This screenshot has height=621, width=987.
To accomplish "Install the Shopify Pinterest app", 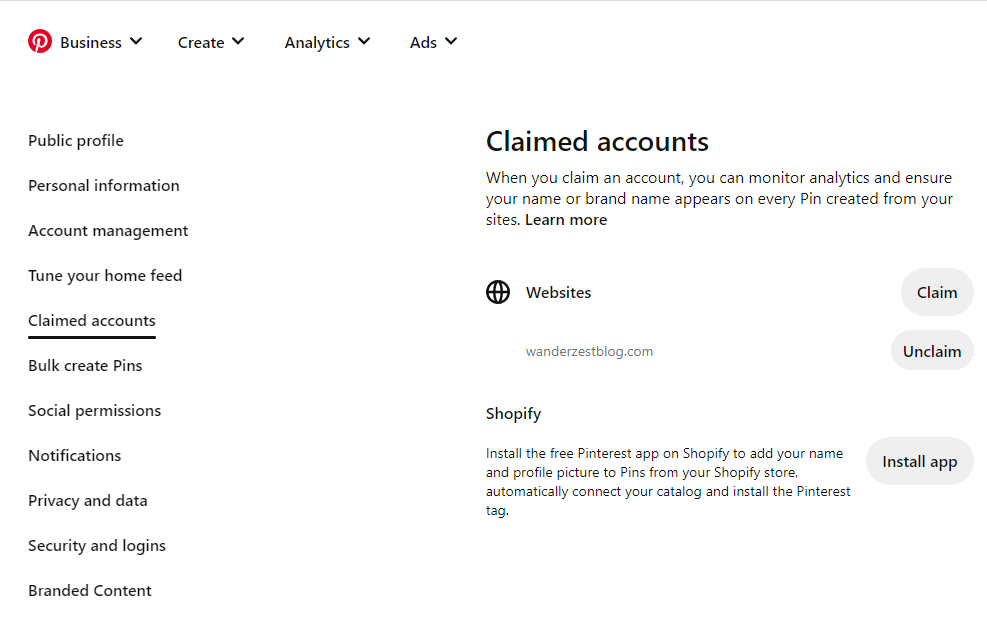I will [920, 461].
